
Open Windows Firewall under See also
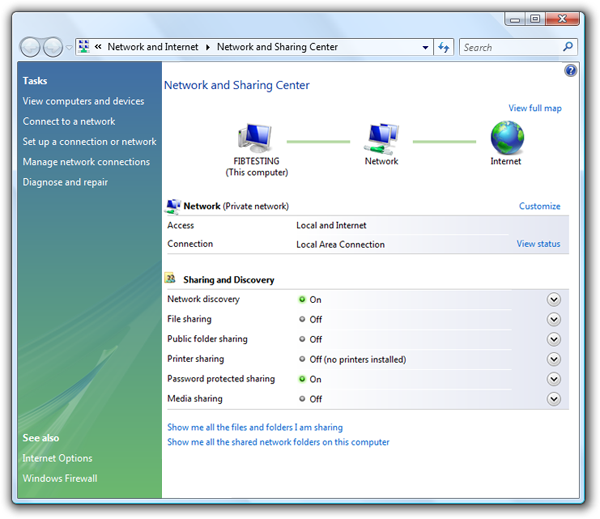(60, 478)
